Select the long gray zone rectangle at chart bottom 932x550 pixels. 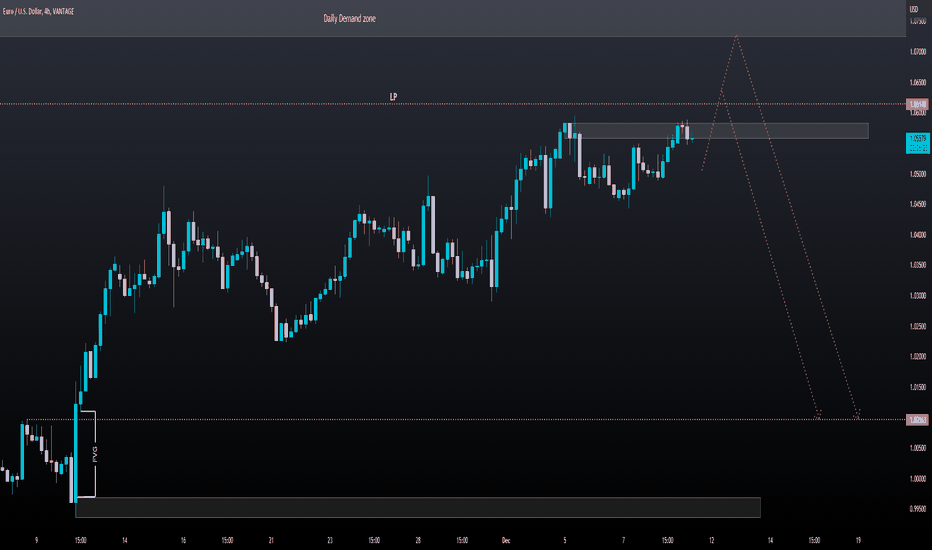point(418,507)
